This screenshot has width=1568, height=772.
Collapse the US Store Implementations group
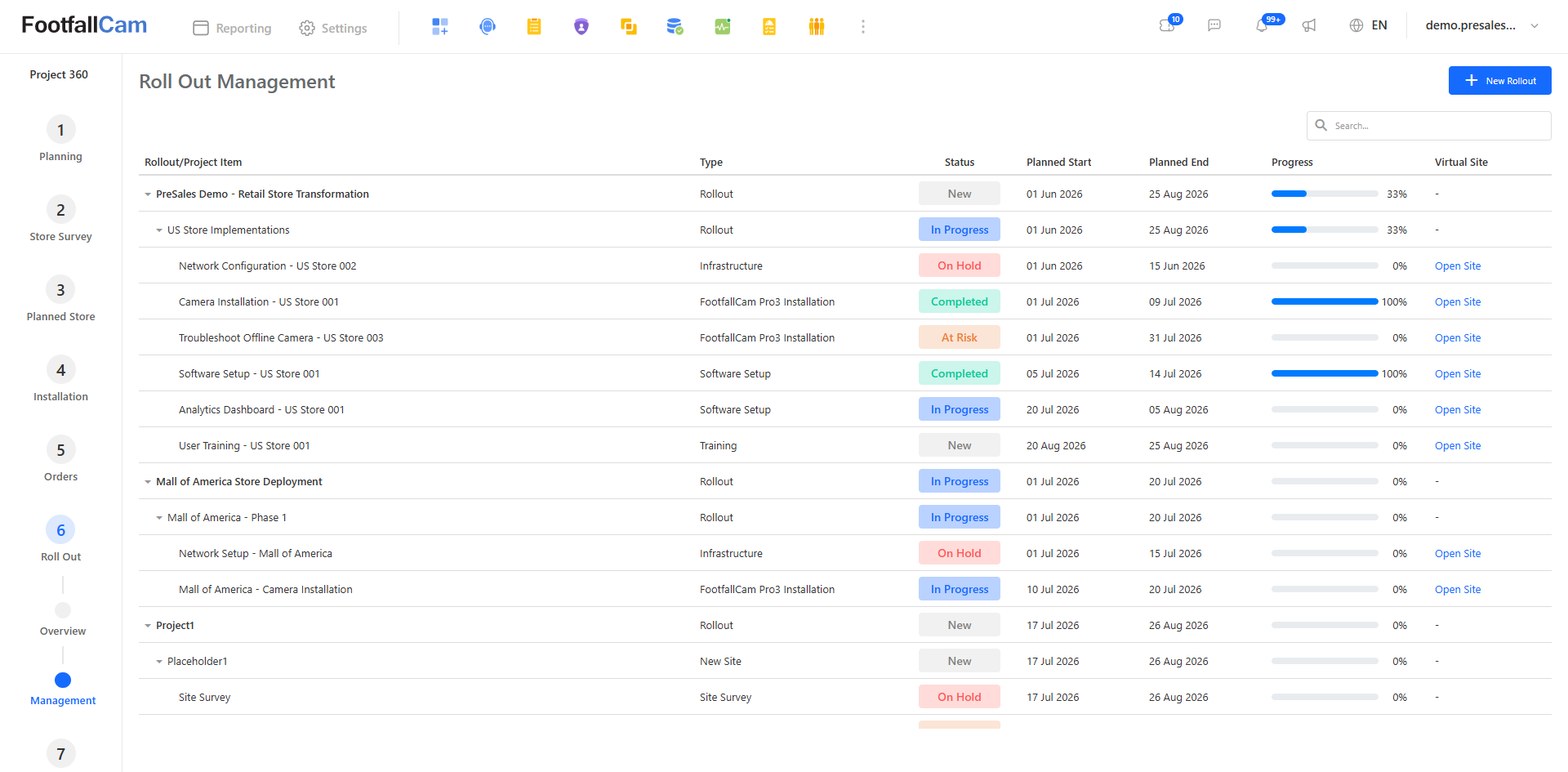tap(159, 230)
